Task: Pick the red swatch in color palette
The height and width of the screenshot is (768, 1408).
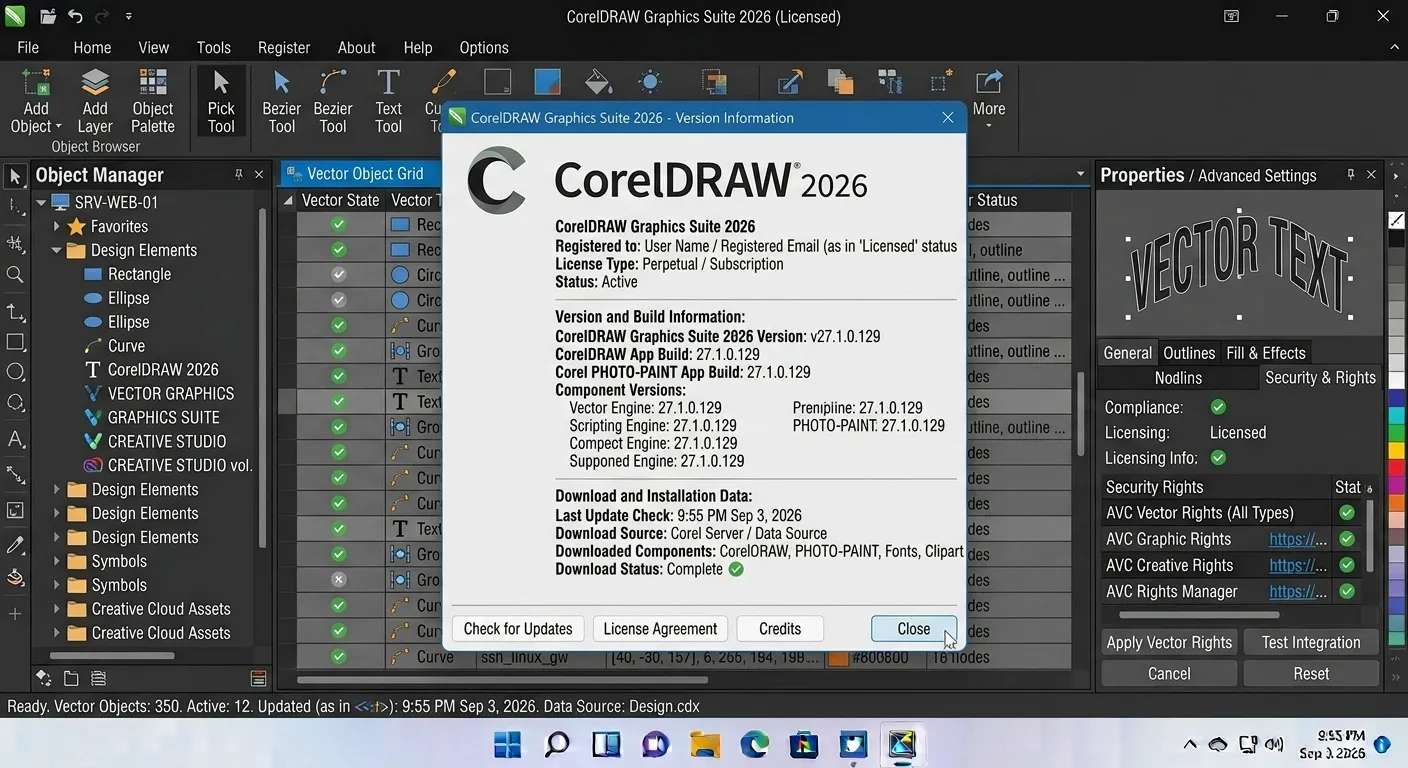Action: 1396,468
